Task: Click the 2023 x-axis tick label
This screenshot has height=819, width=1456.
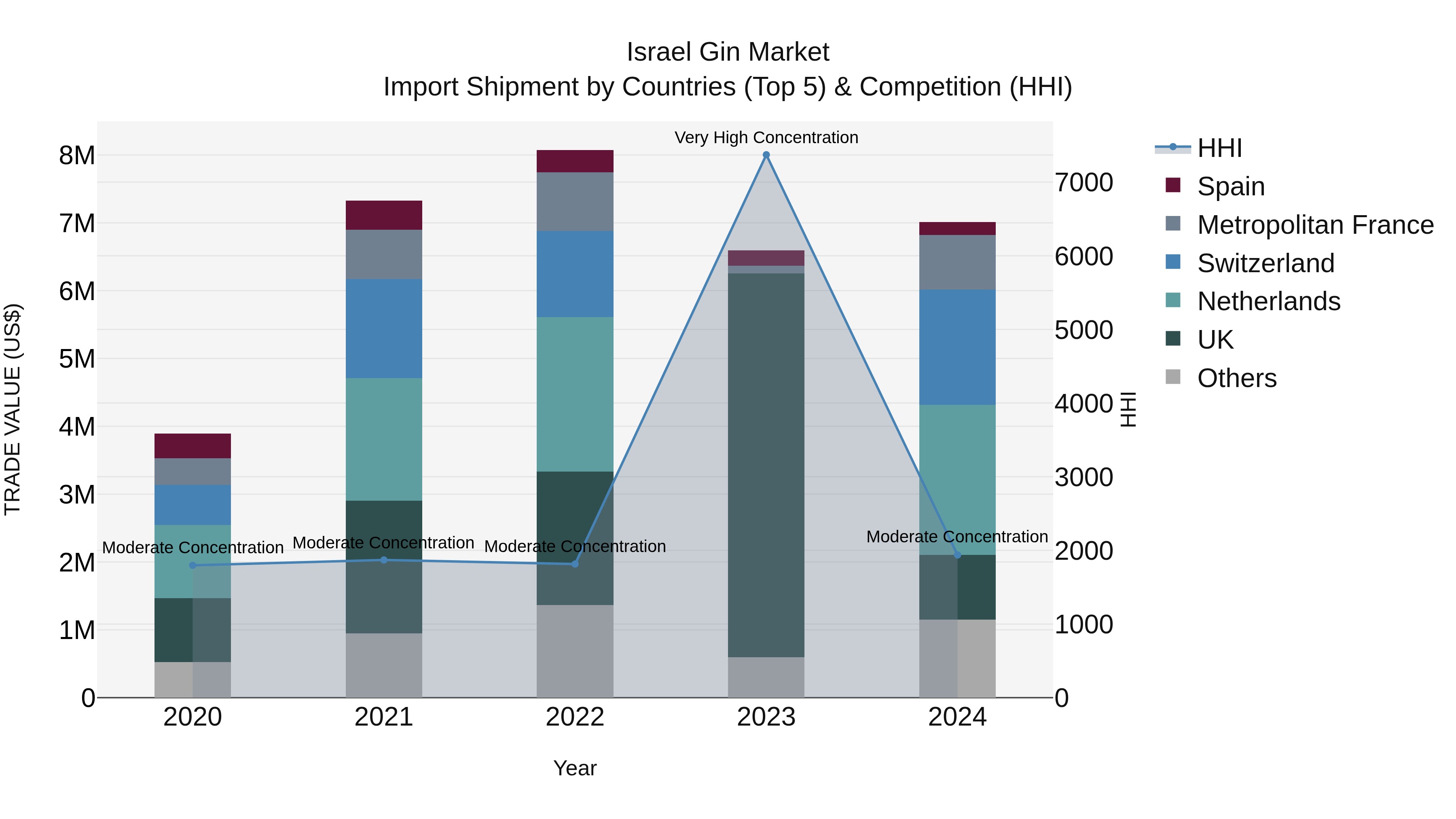Action: [766, 717]
